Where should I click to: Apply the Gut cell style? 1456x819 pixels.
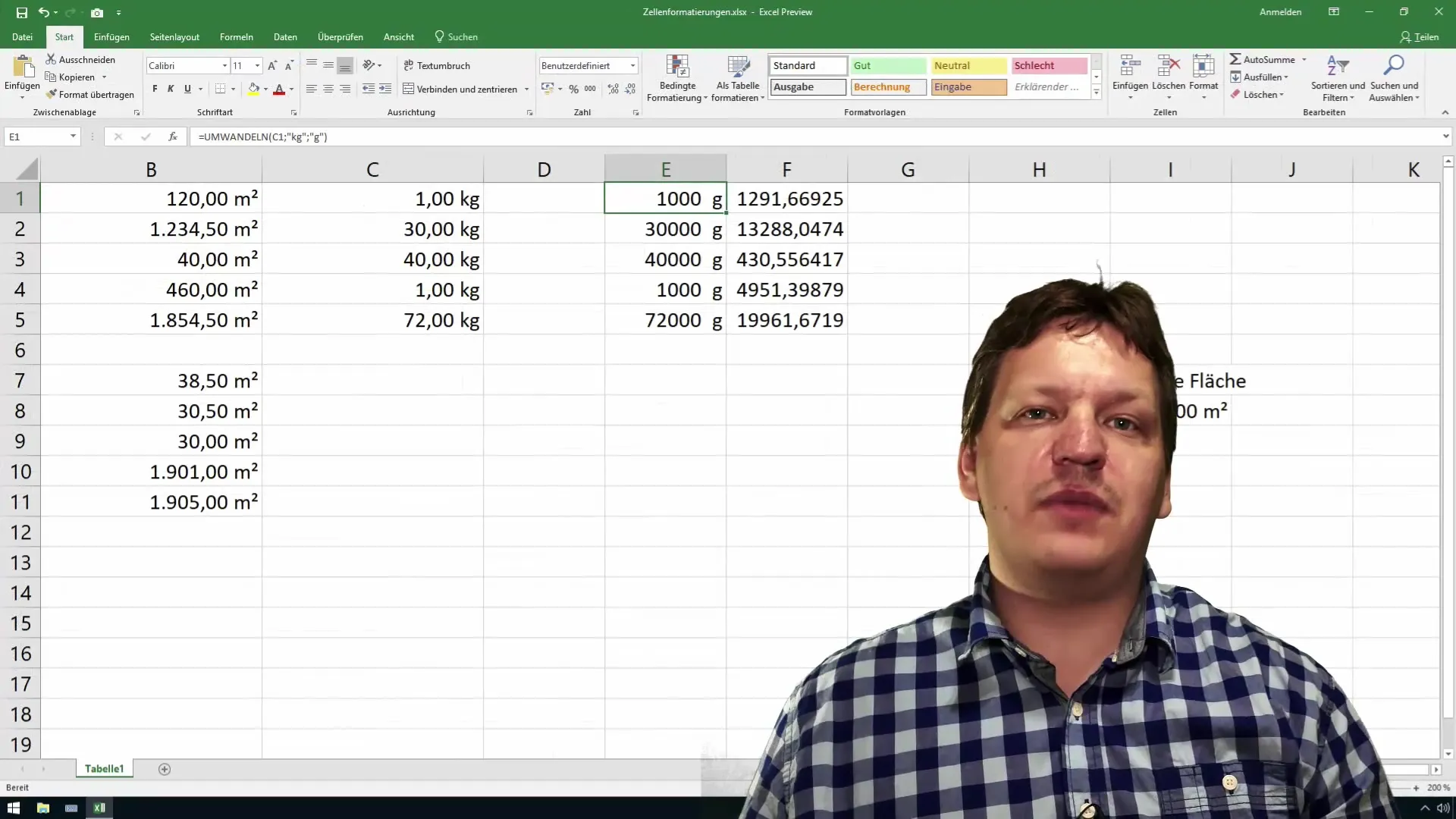[x=888, y=66]
